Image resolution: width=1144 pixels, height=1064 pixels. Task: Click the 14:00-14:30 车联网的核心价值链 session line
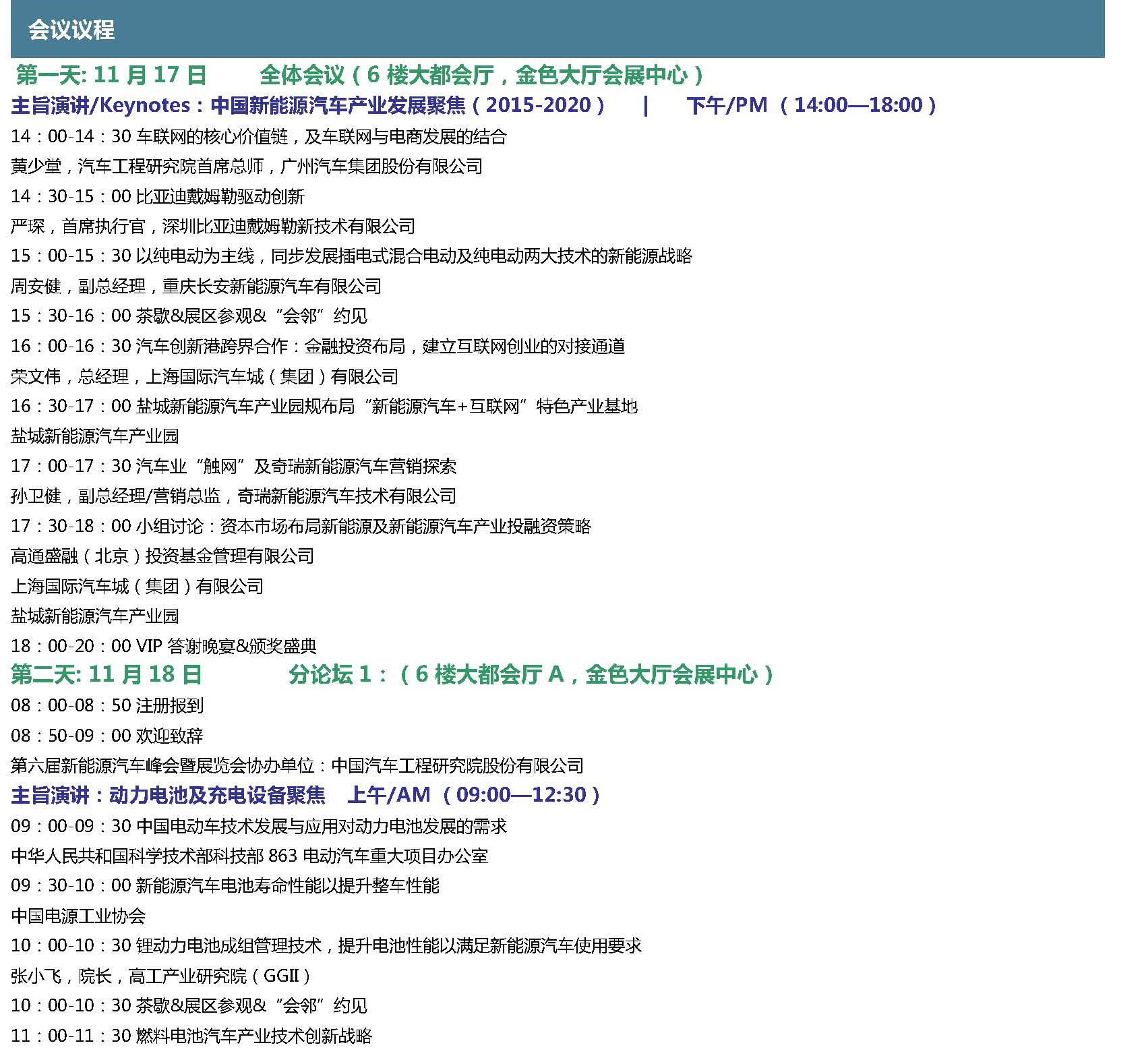[x=259, y=136]
